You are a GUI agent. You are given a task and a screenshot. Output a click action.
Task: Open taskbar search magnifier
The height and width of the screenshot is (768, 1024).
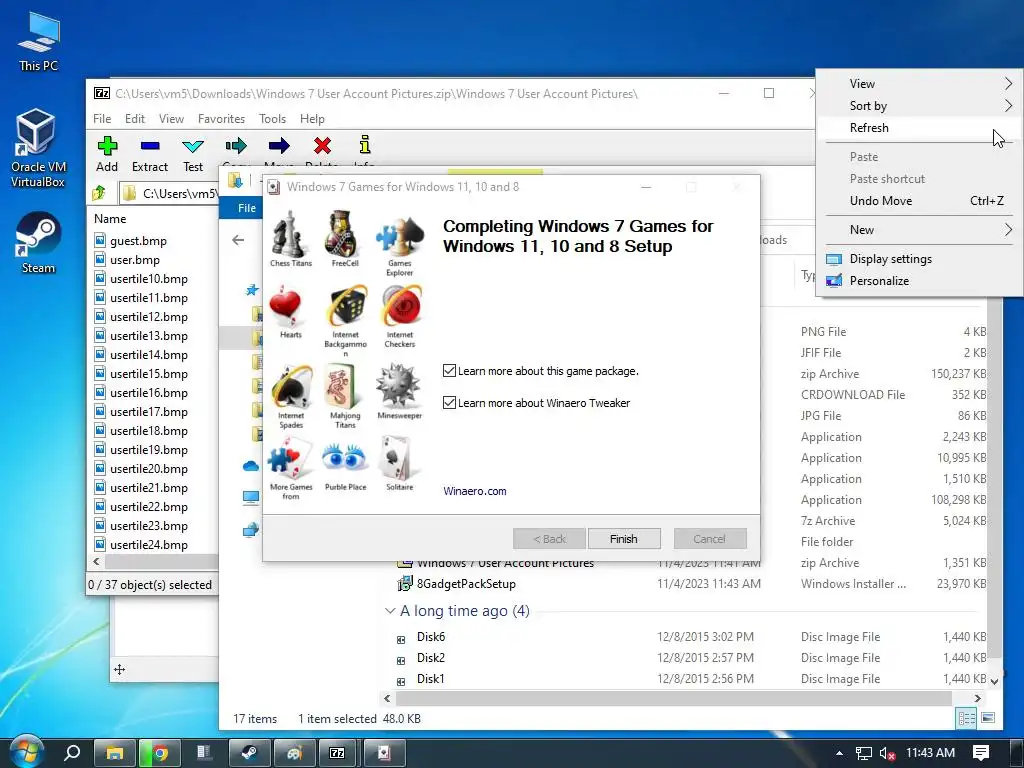pyautogui.click(x=71, y=753)
